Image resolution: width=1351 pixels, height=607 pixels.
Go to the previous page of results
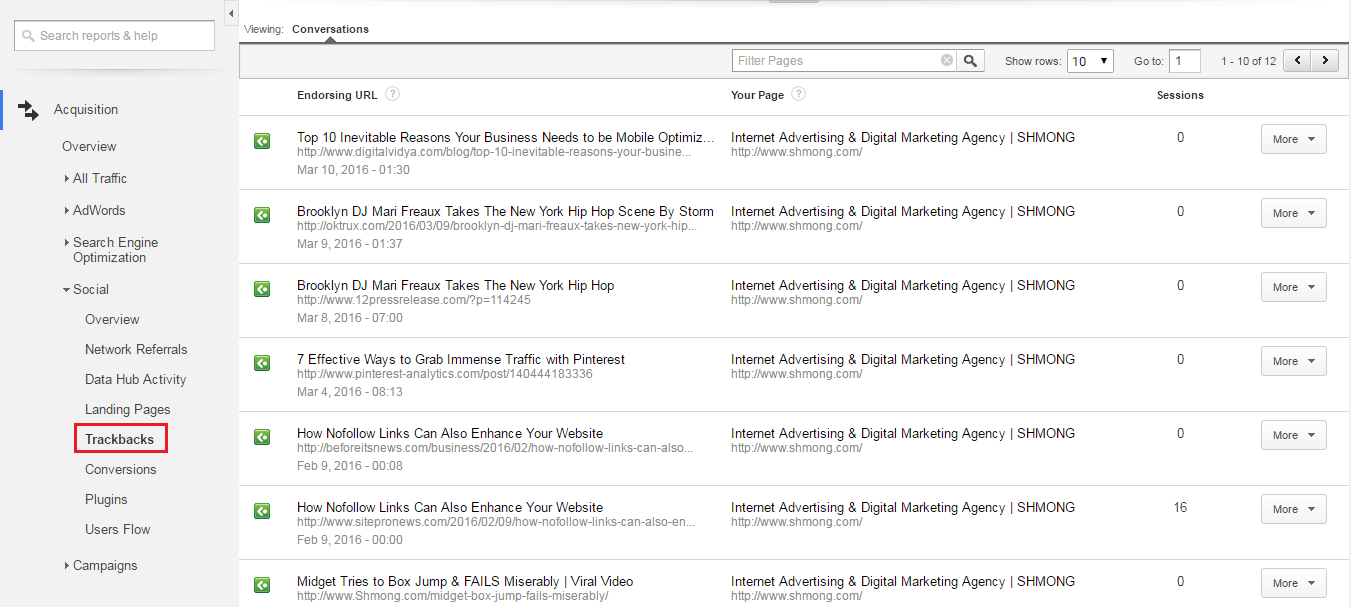(1298, 61)
